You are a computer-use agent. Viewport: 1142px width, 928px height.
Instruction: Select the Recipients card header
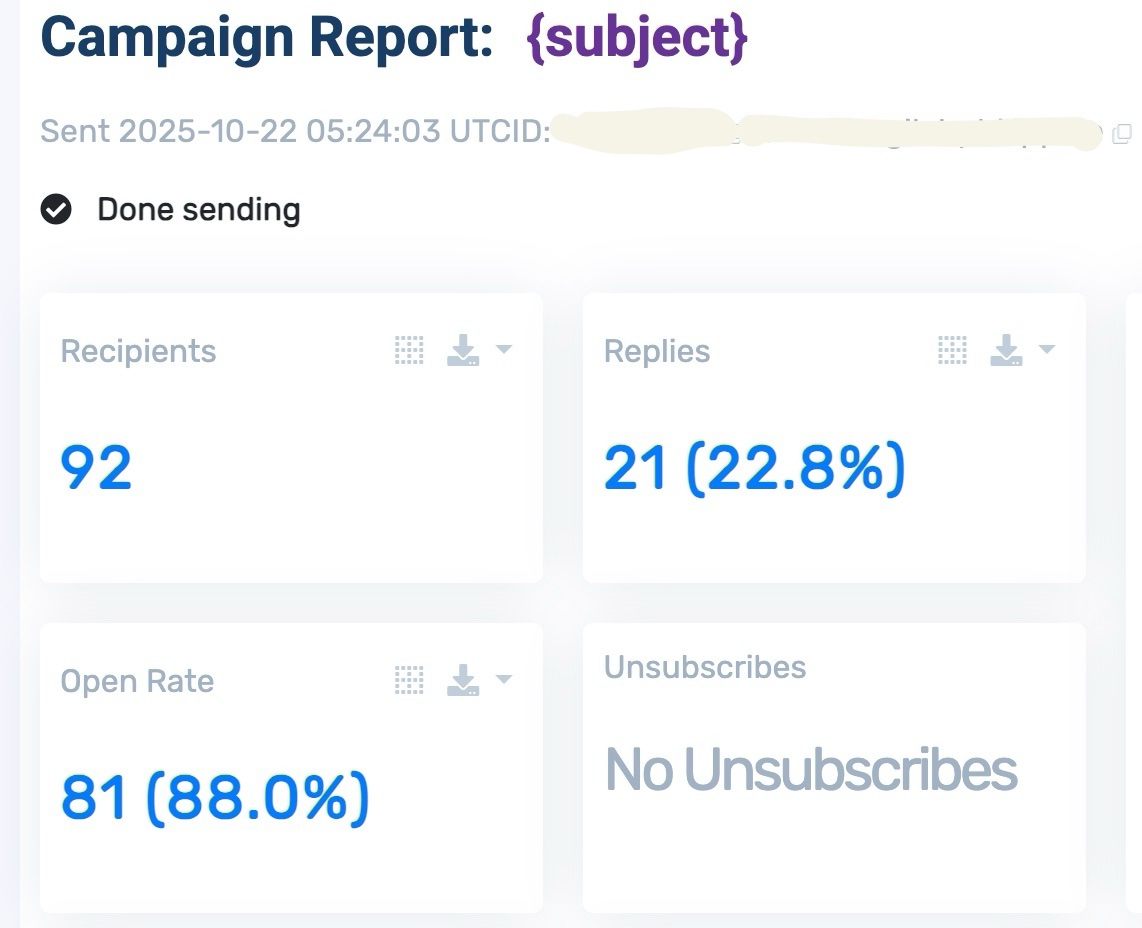[x=138, y=351]
